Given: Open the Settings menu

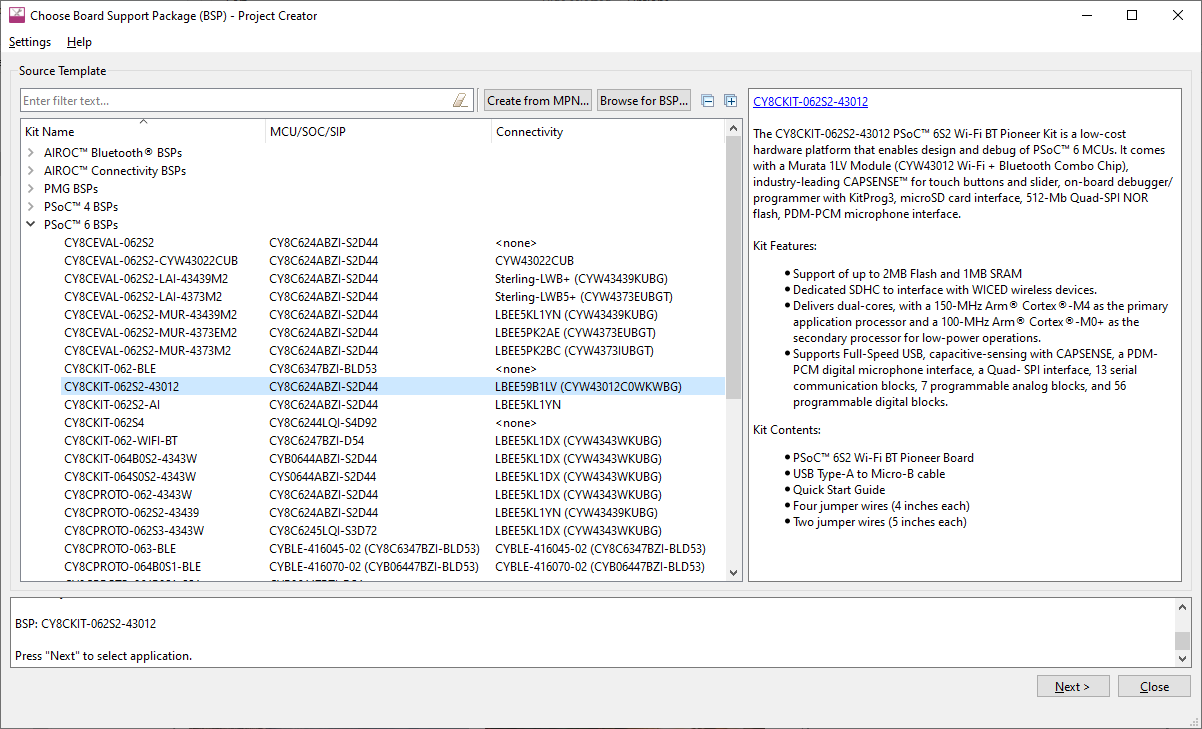Looking at the screenshot, I should (30, 42).
